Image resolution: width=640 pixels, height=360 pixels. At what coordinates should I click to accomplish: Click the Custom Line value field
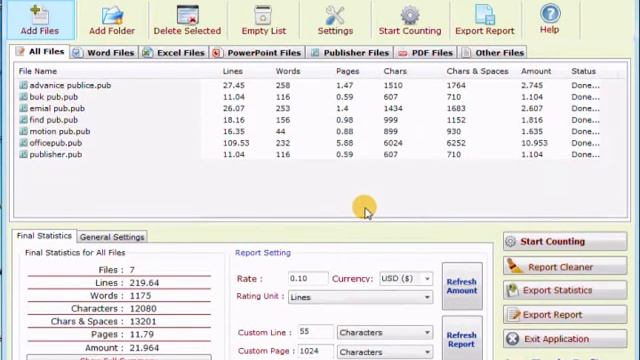pos(315,332)
